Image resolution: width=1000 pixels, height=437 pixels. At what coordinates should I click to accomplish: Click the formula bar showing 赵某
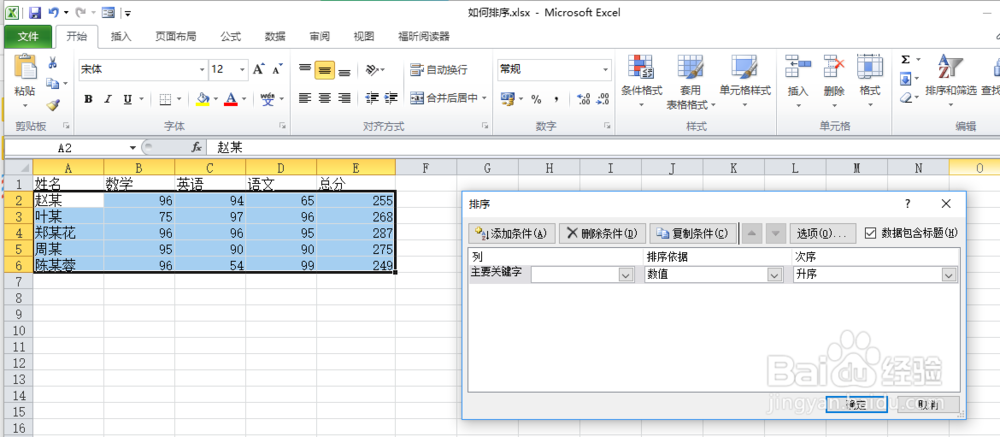pyautogui.click(x=603, y=148)
